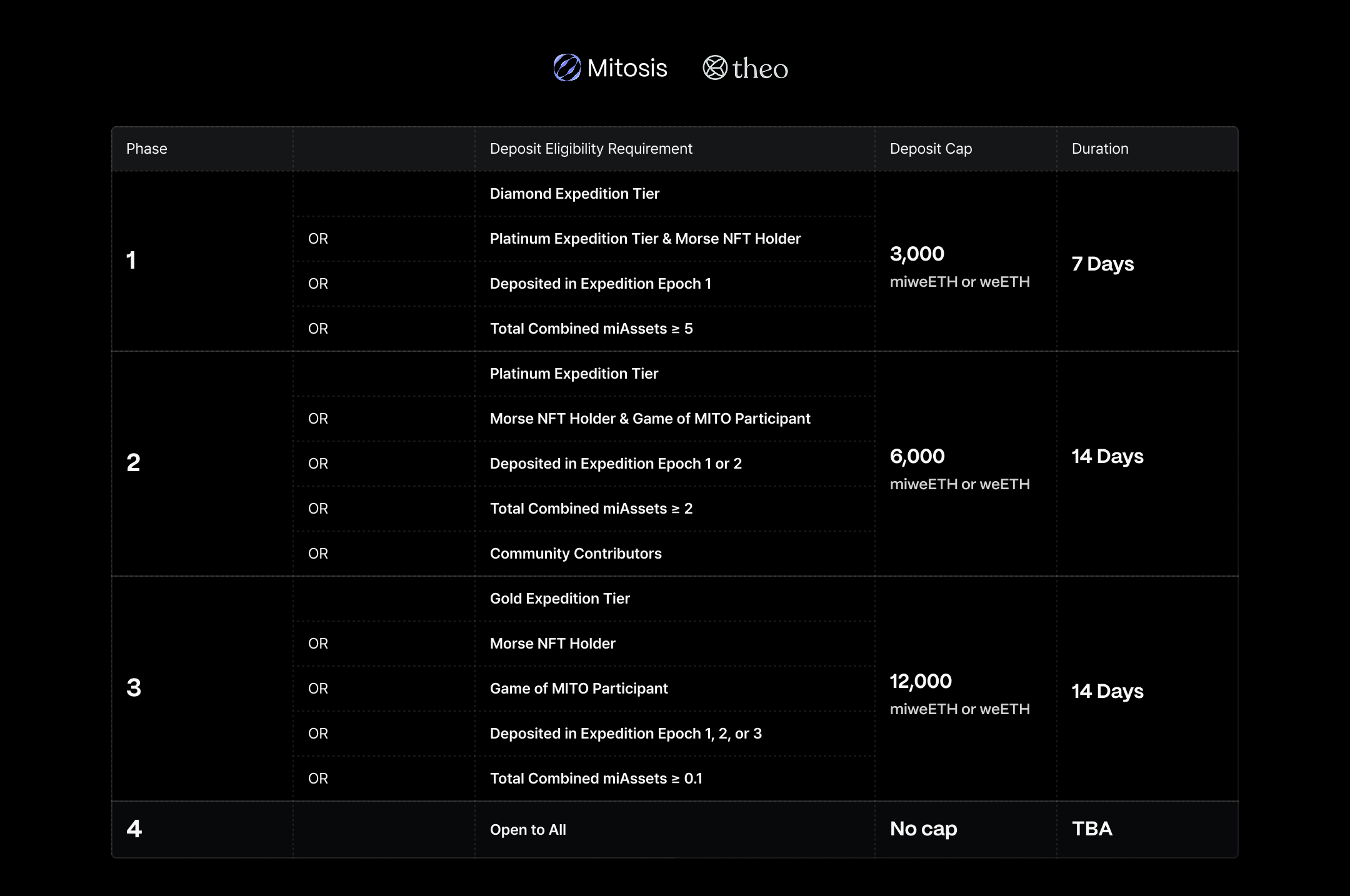Click phase number 4
Viewport: 1350px width, 896px height.
134,829
